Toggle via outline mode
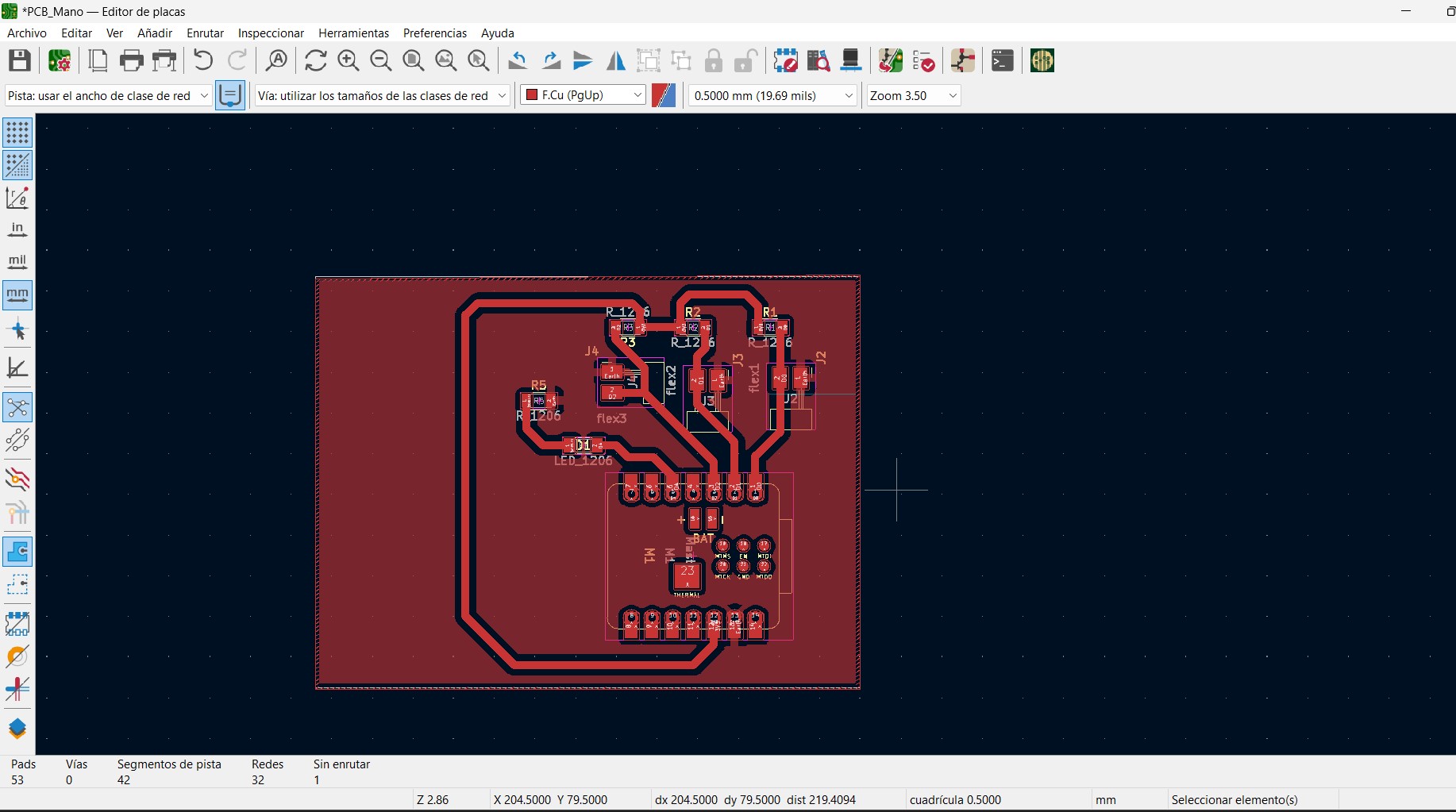 17,656
